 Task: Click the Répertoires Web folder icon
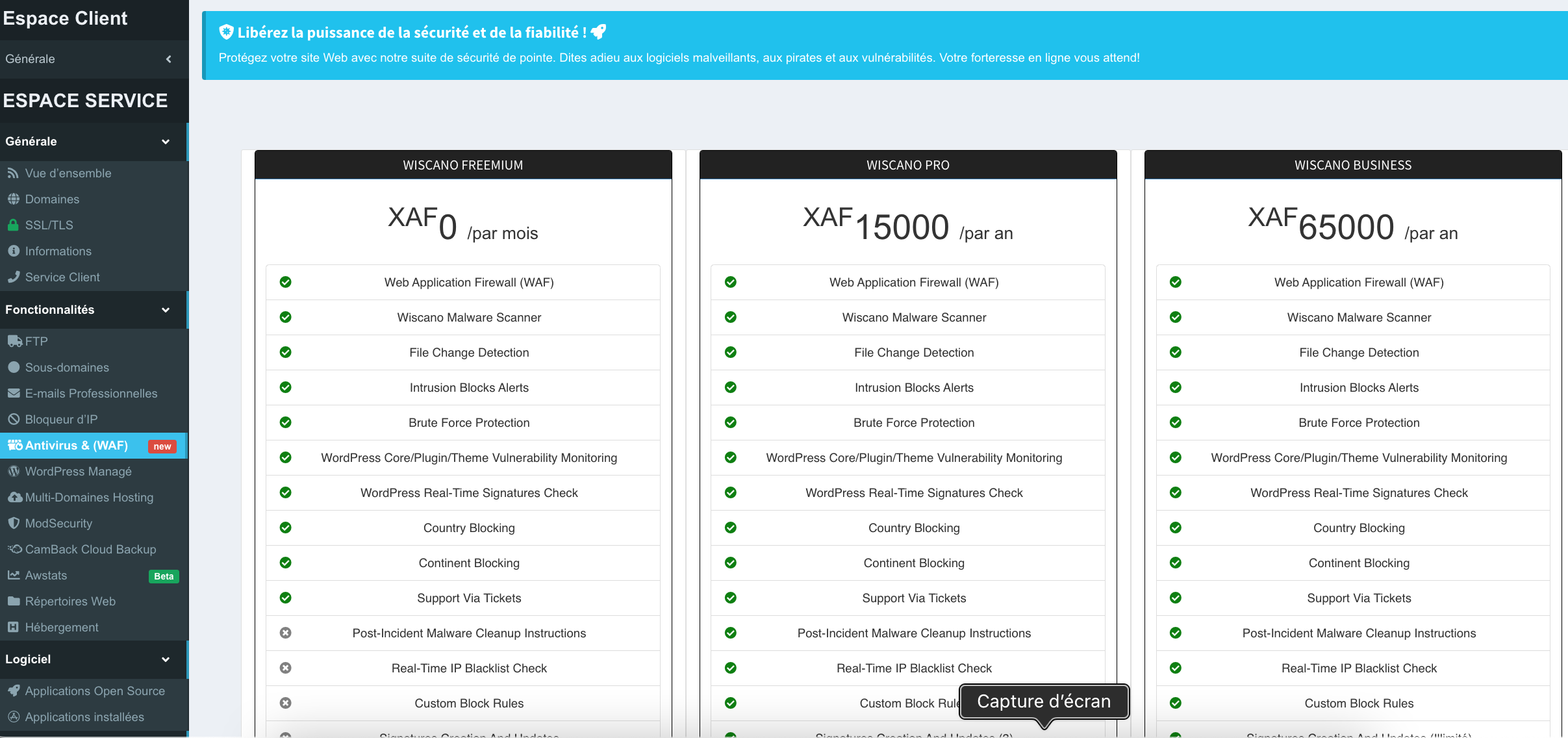coord(13,602)
